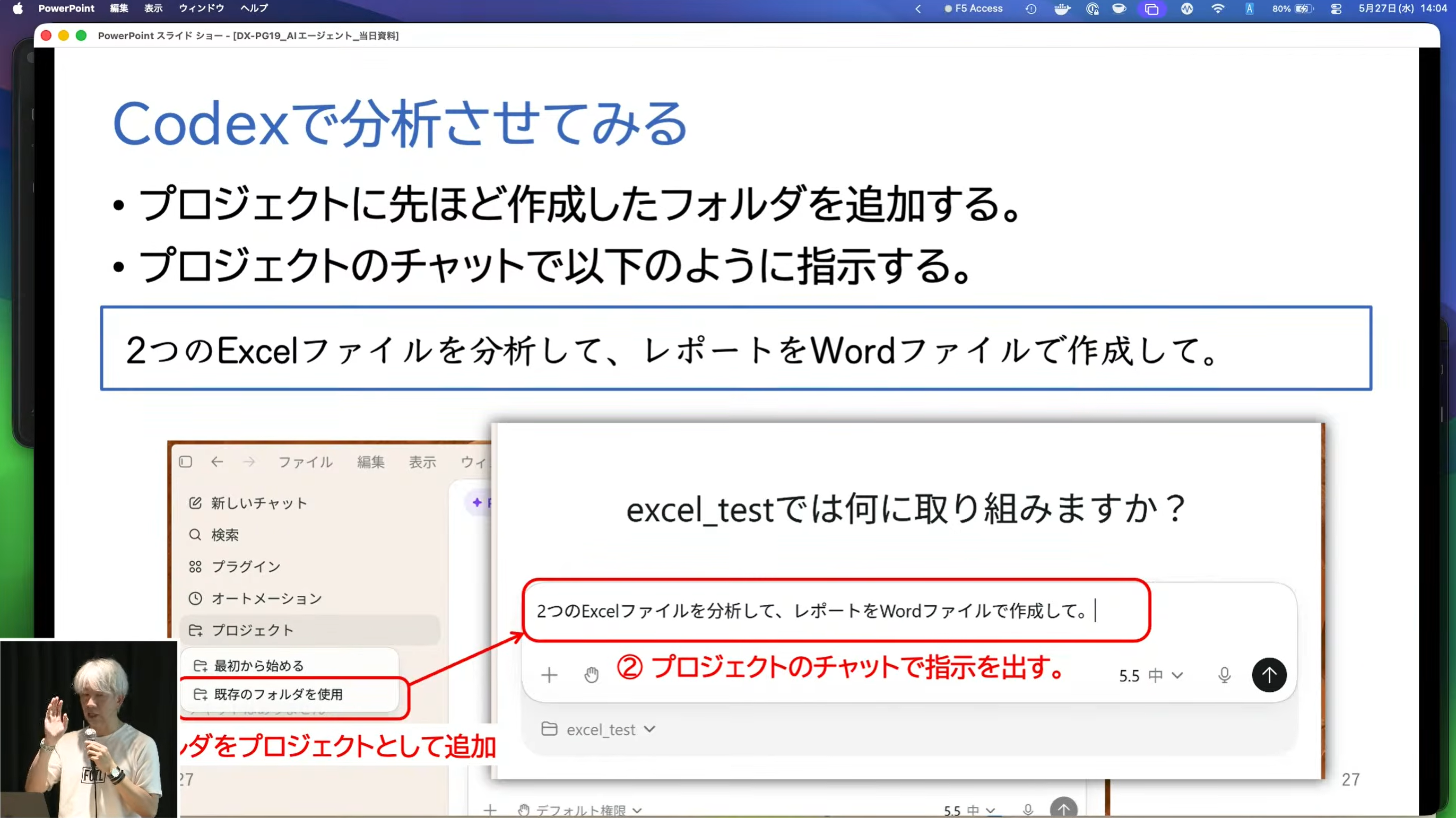Click the hand permission icon in chat box
The height and width of the screenshot is (818, 1456).
click(591, 675)
